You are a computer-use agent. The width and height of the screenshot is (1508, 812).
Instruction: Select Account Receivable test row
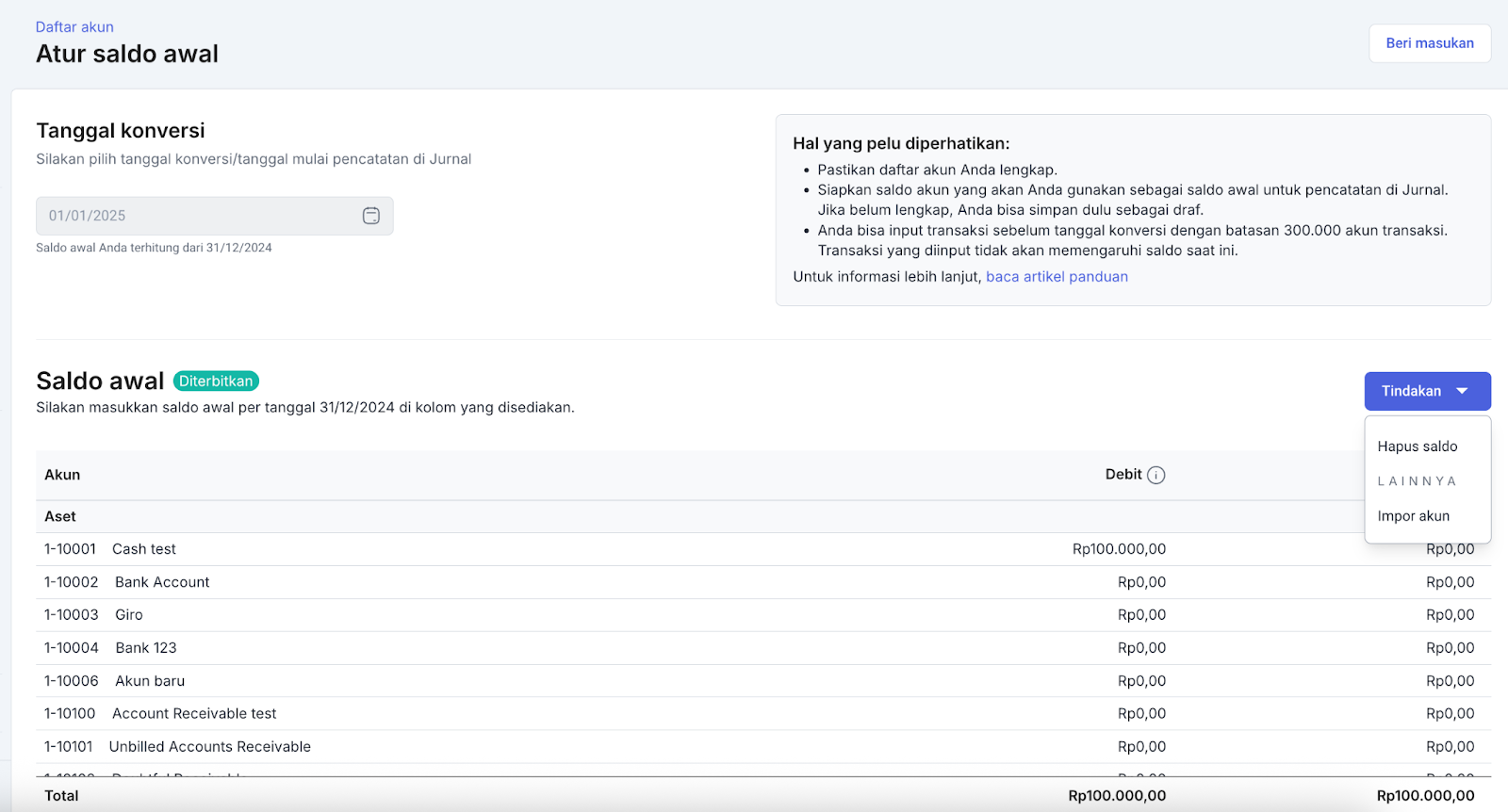pos(194,714)
